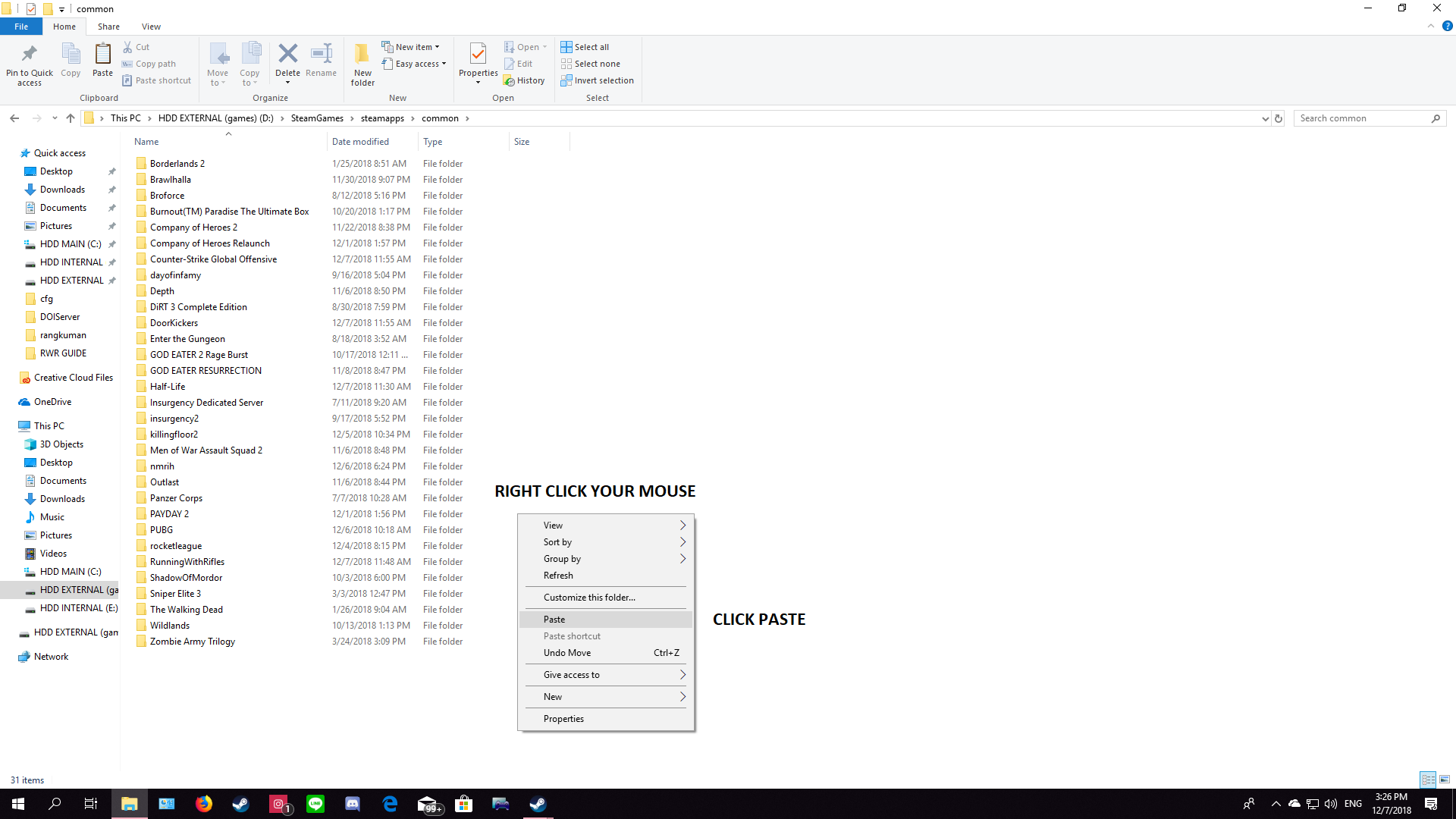The image size is (1456, 819).
Task: Click steamapps in the breadcrumb path
Action: coord(382,118)
